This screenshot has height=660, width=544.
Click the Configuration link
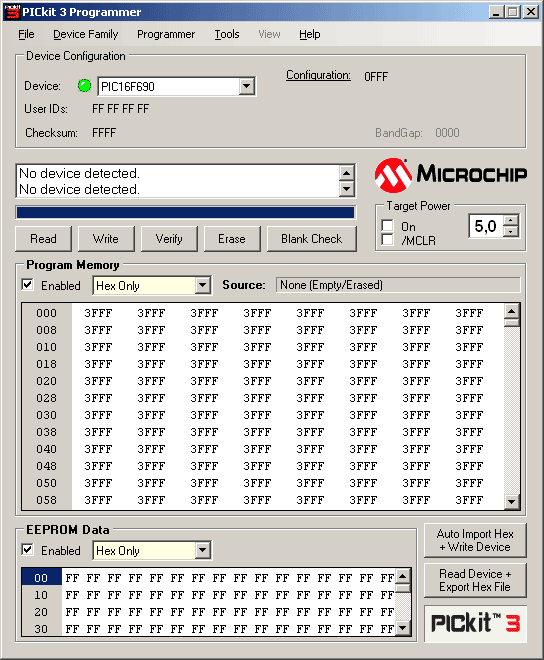coord(318,75)
